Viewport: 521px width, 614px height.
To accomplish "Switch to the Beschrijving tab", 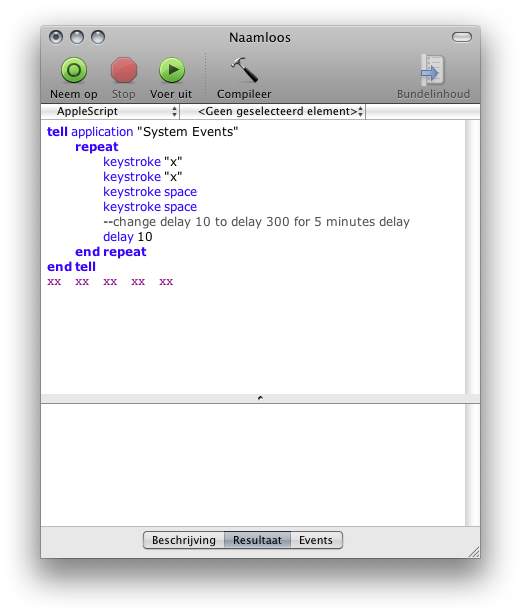I will tap(184, 540).
